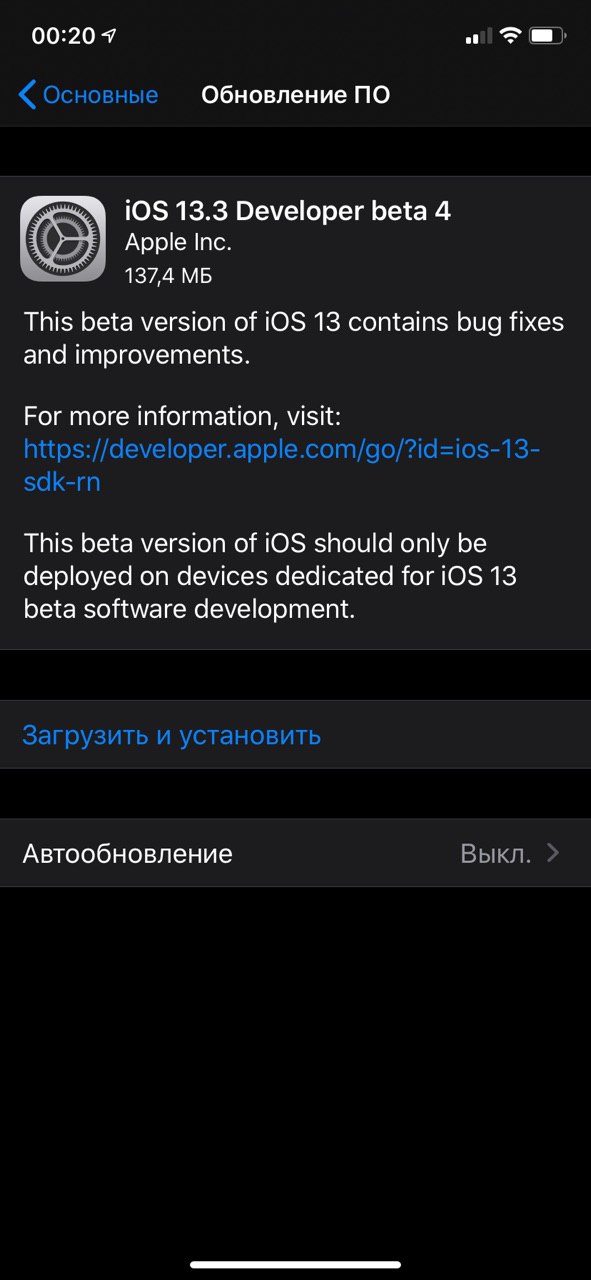Tap the Settings gear update icon
This screenshot has height=1280, width=591.
63,238
